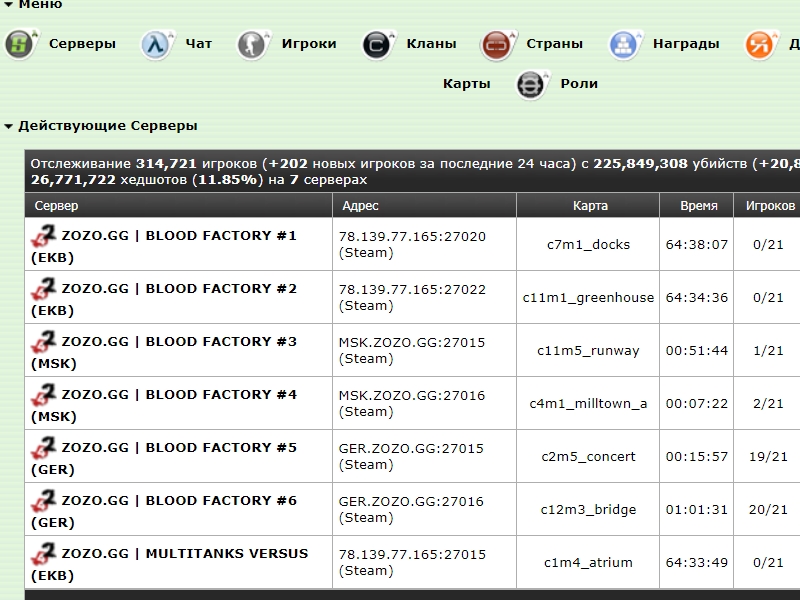800x600 pixels.
Task: Open the Награды awards icon
Action: (x=625, y=44)
